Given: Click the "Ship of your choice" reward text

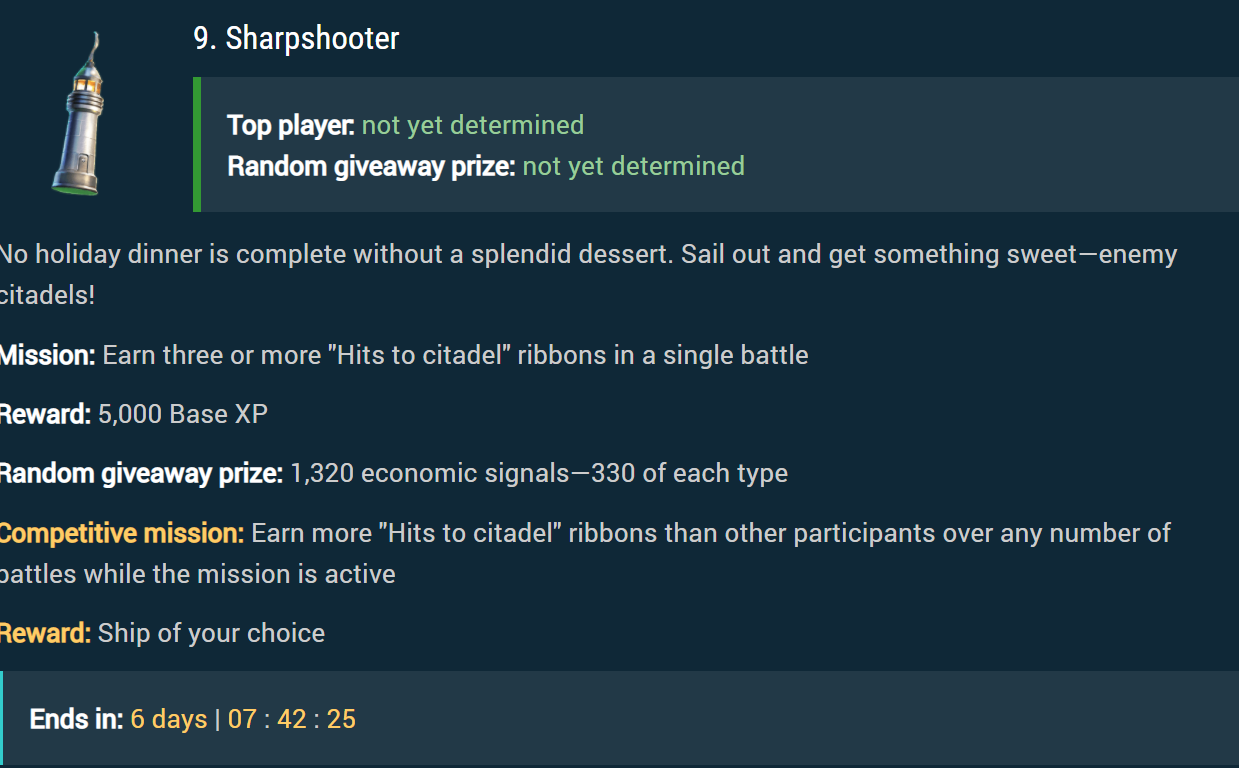Looking at the screenshot, I should (x=211, y=633).
